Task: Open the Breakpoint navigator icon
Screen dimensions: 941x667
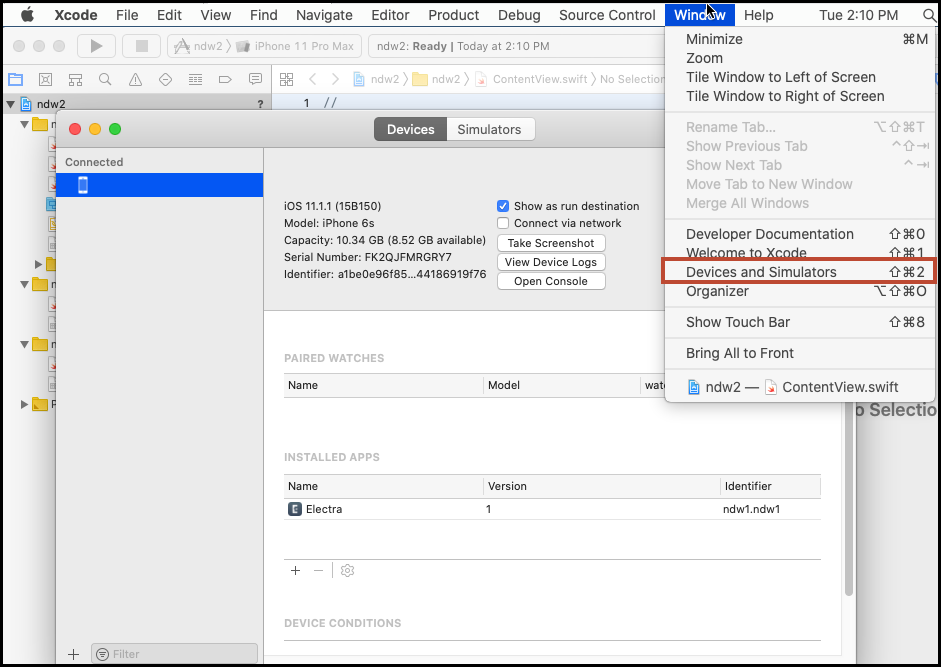Action: 225,79
